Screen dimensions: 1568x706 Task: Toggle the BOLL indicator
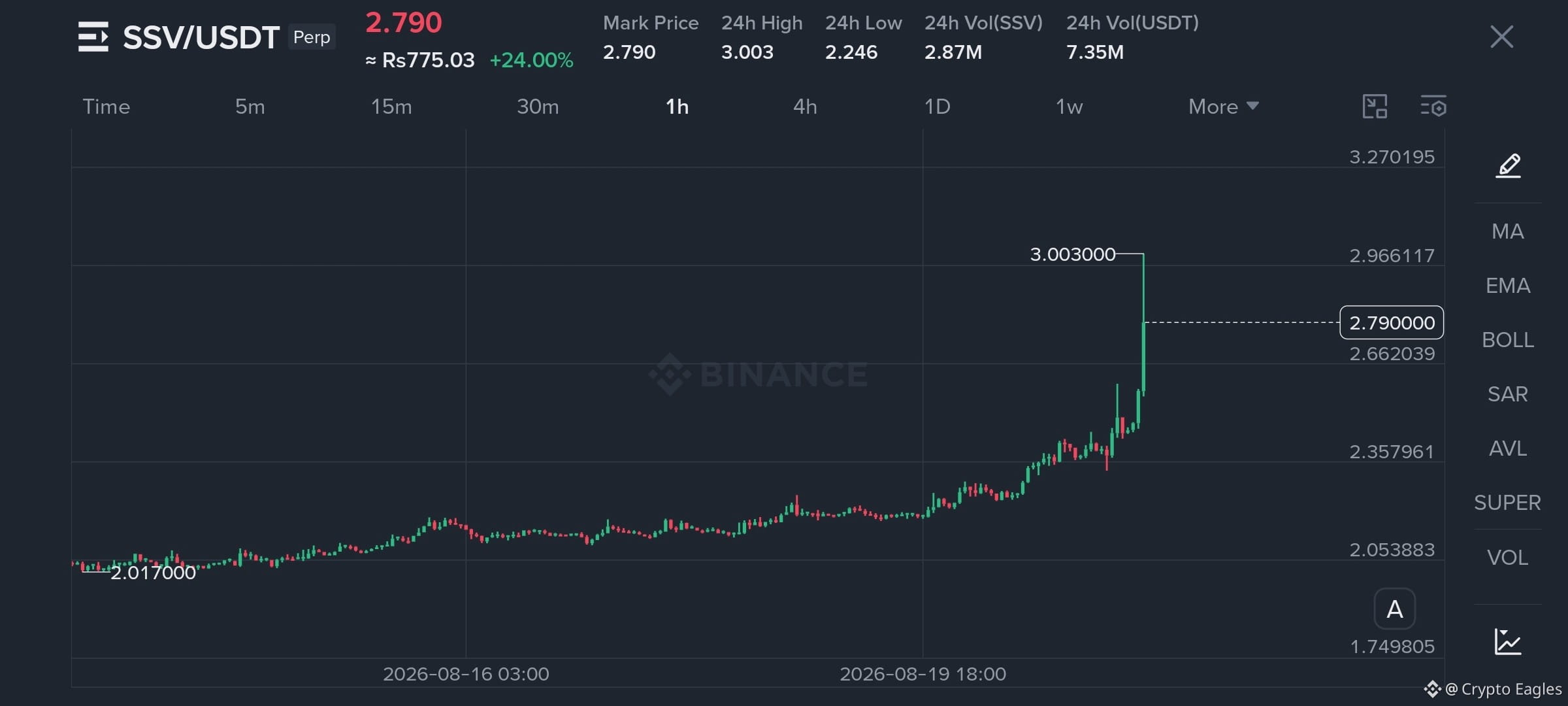(x=1508, y=340)
